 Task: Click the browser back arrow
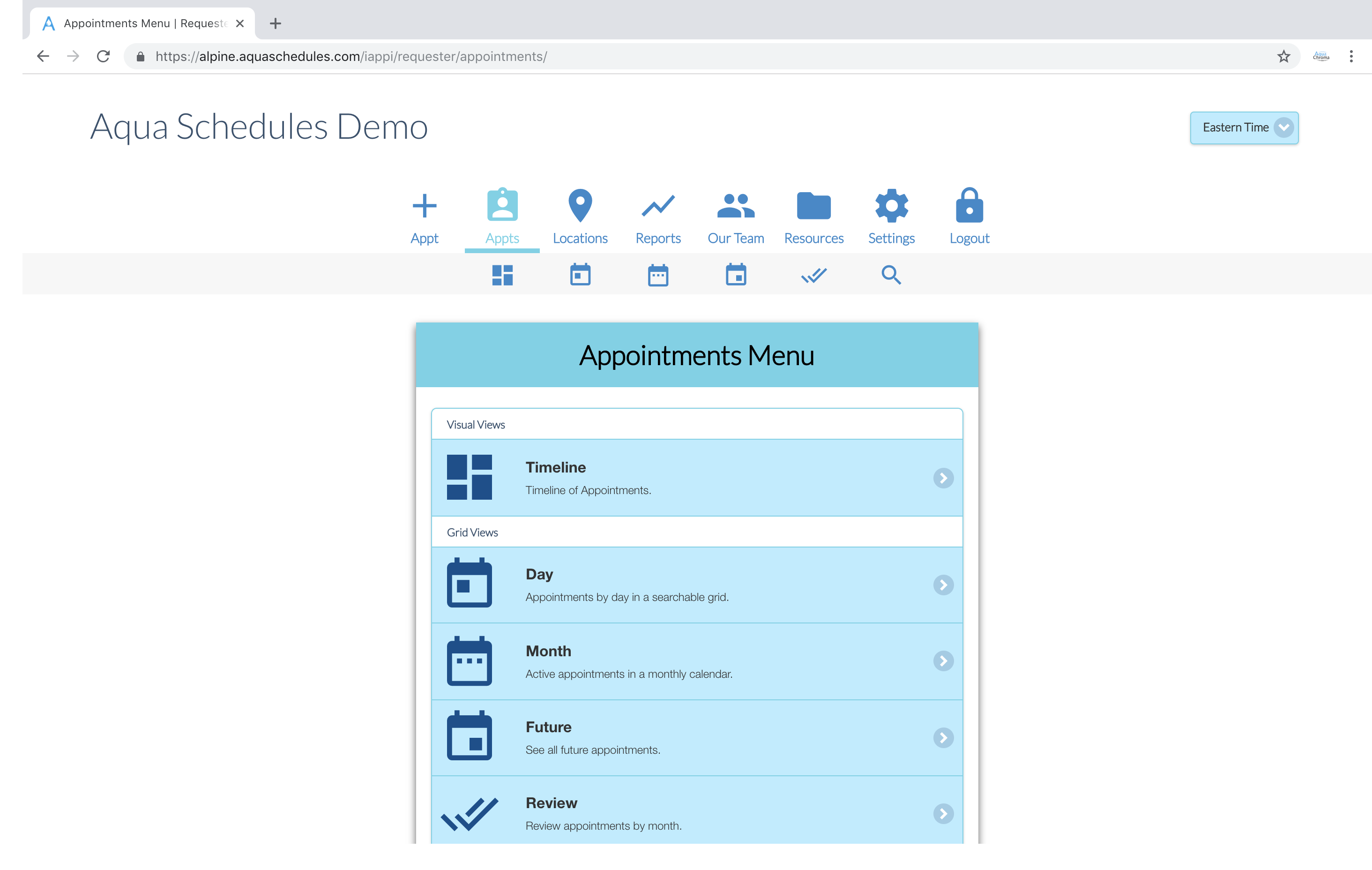43,56
